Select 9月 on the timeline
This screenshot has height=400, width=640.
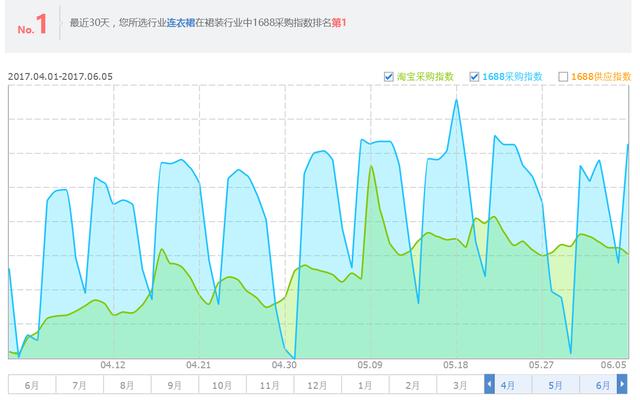click(174, 384)
